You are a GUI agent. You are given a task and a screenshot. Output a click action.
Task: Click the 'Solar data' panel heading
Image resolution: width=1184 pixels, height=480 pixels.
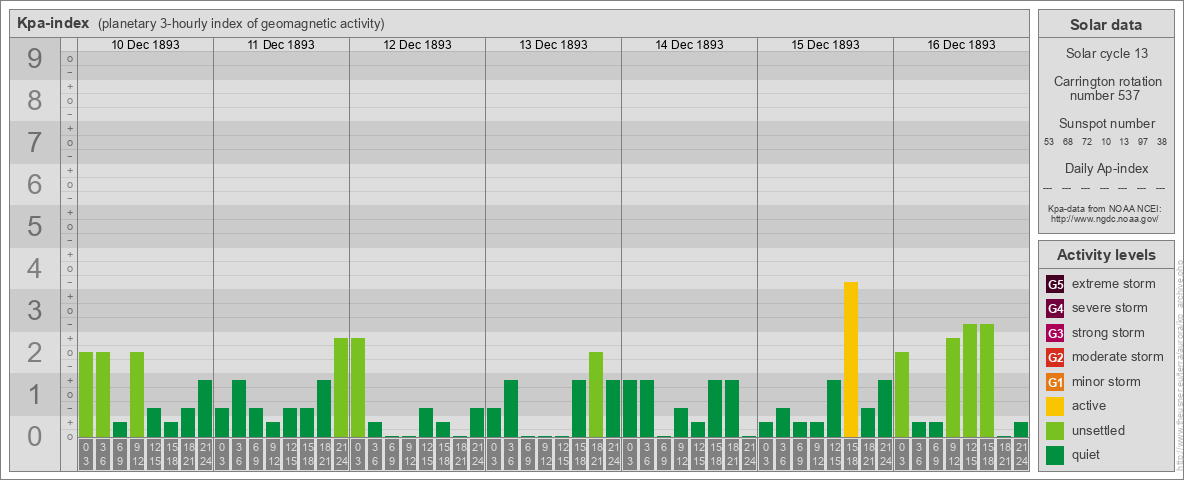click(x=1106, y=24)
